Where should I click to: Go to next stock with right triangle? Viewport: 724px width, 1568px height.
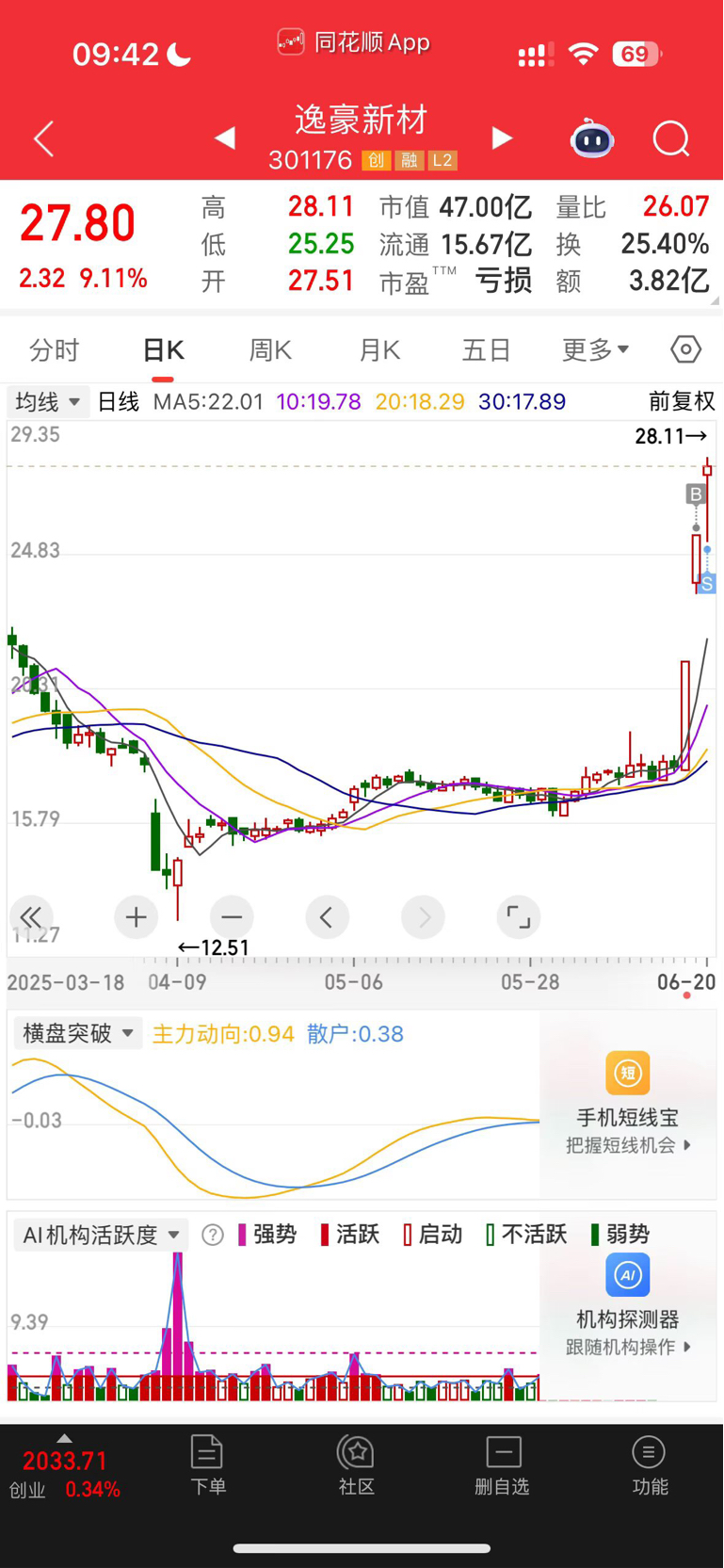click(x=502, y=138)
